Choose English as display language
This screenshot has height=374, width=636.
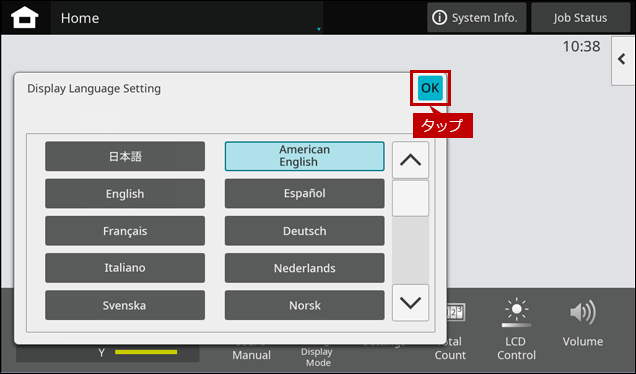point(125,193)
